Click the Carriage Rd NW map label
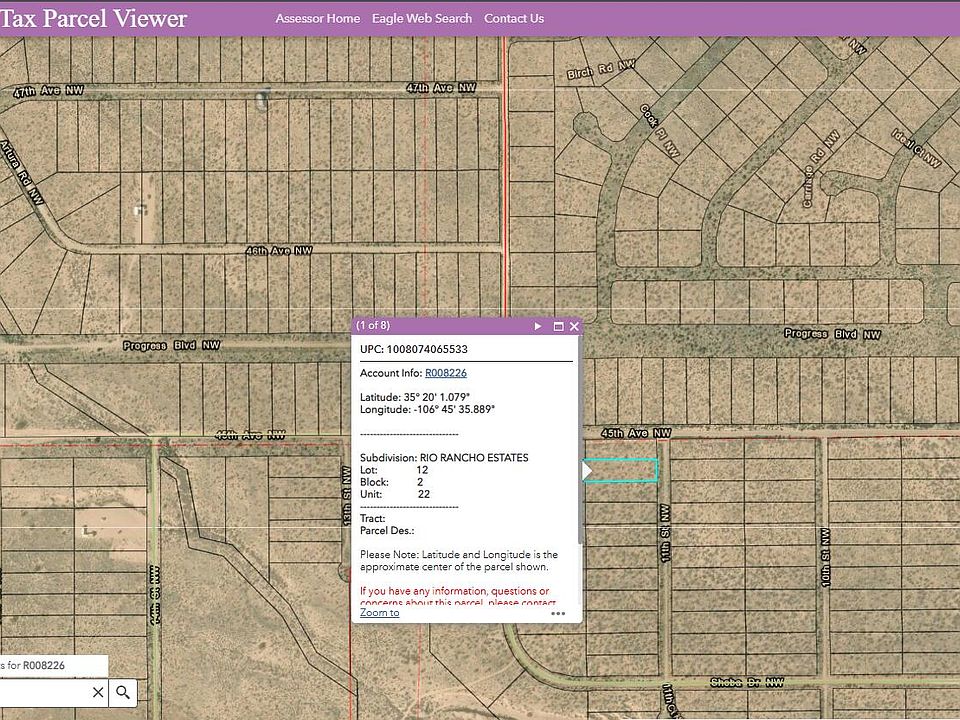The width and height of the screenshot is (960, 720). 820,168
